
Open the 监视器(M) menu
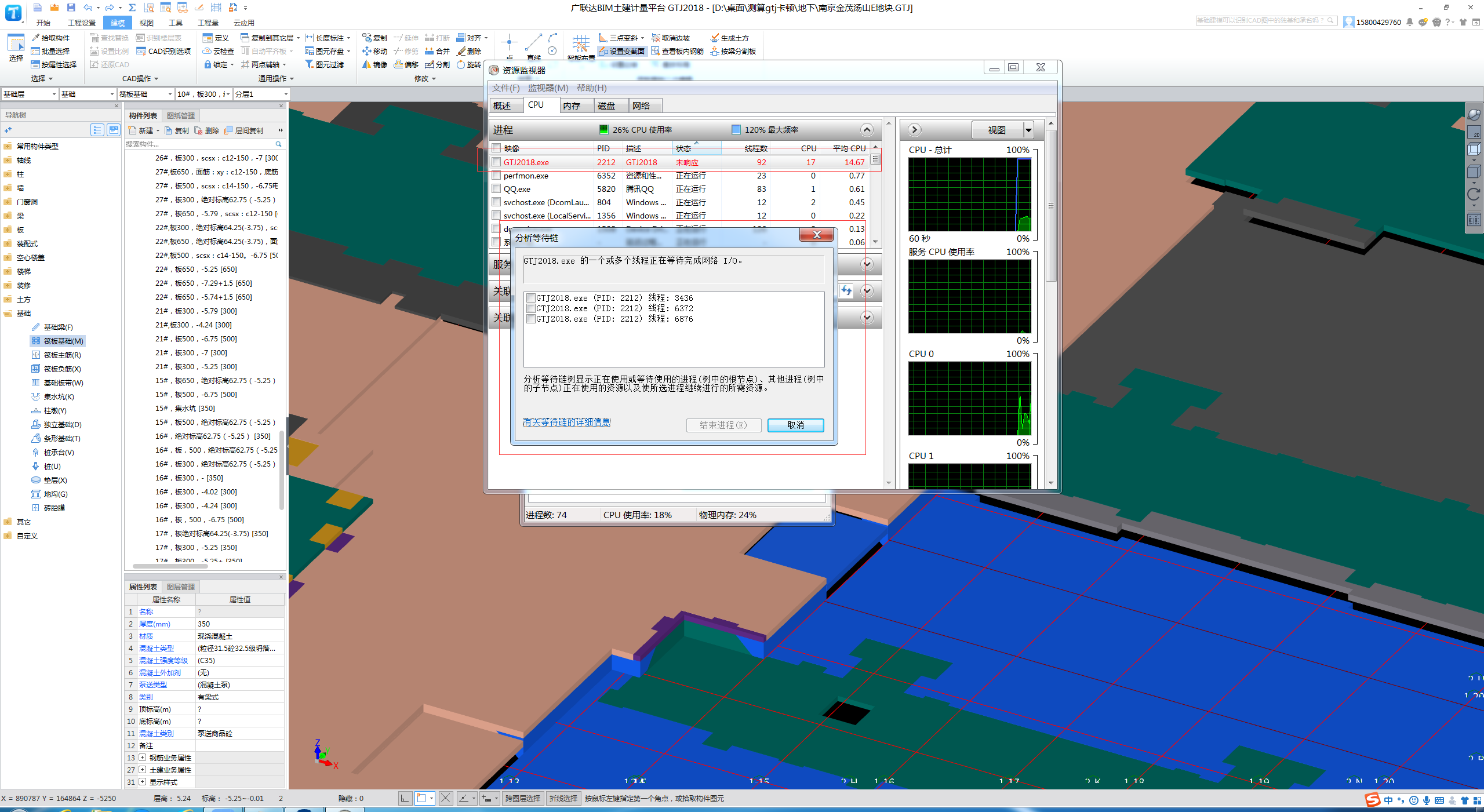pyautogui.click(x=548, y=88)
